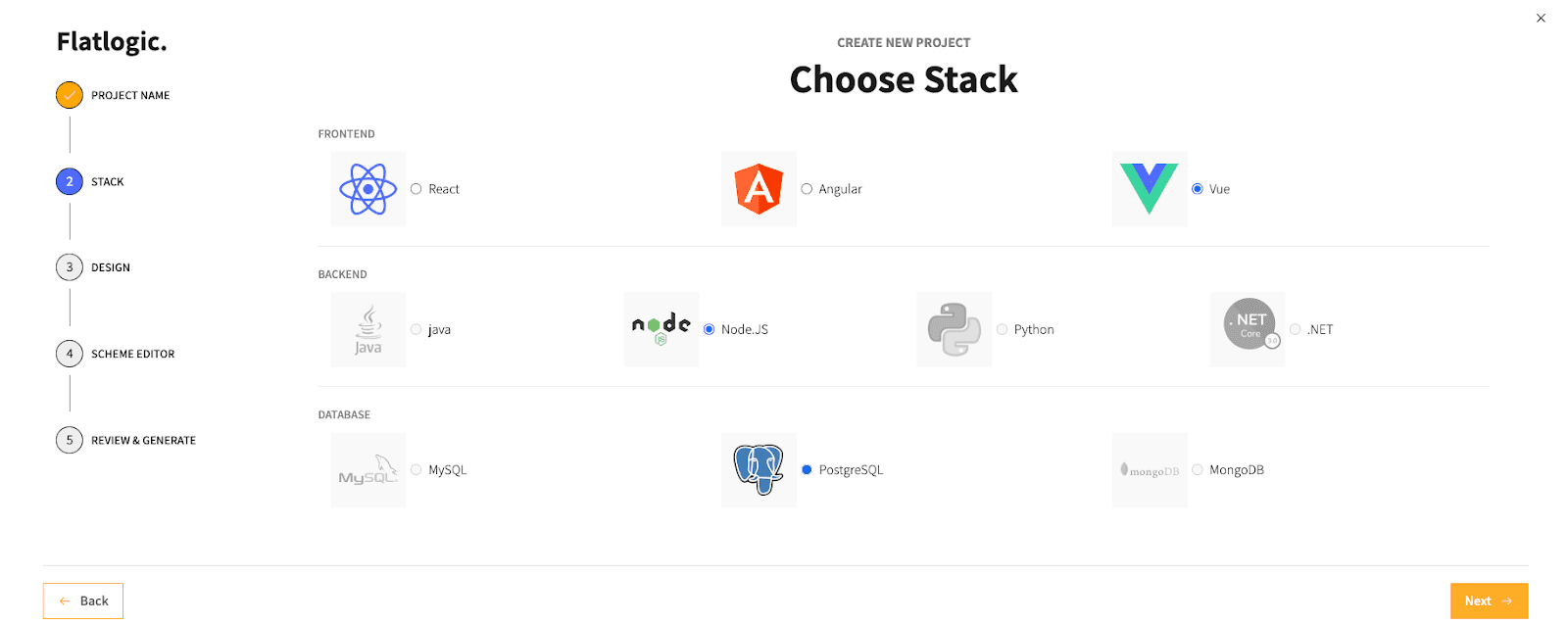This screenshot has height=625, width=1568.
Task: Select the Angular radio option
Action: pos(807,189)
